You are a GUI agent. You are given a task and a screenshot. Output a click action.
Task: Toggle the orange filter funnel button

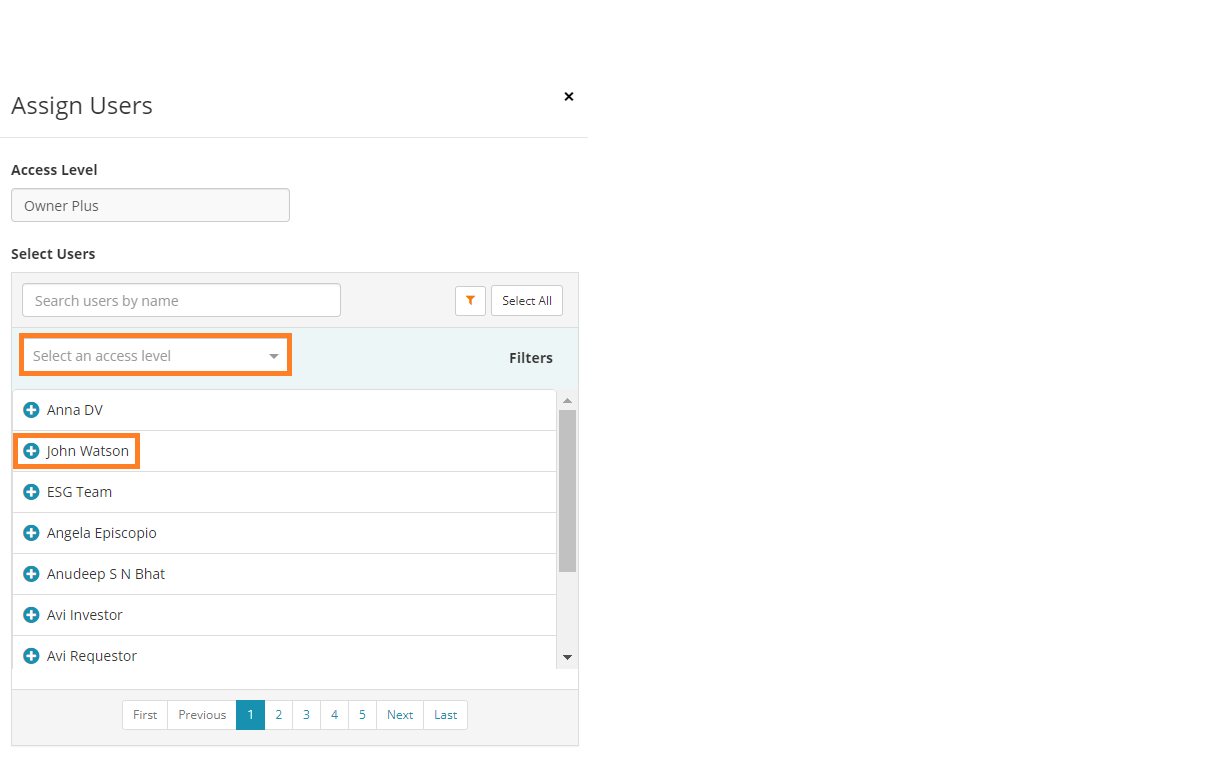pos(470,300)
